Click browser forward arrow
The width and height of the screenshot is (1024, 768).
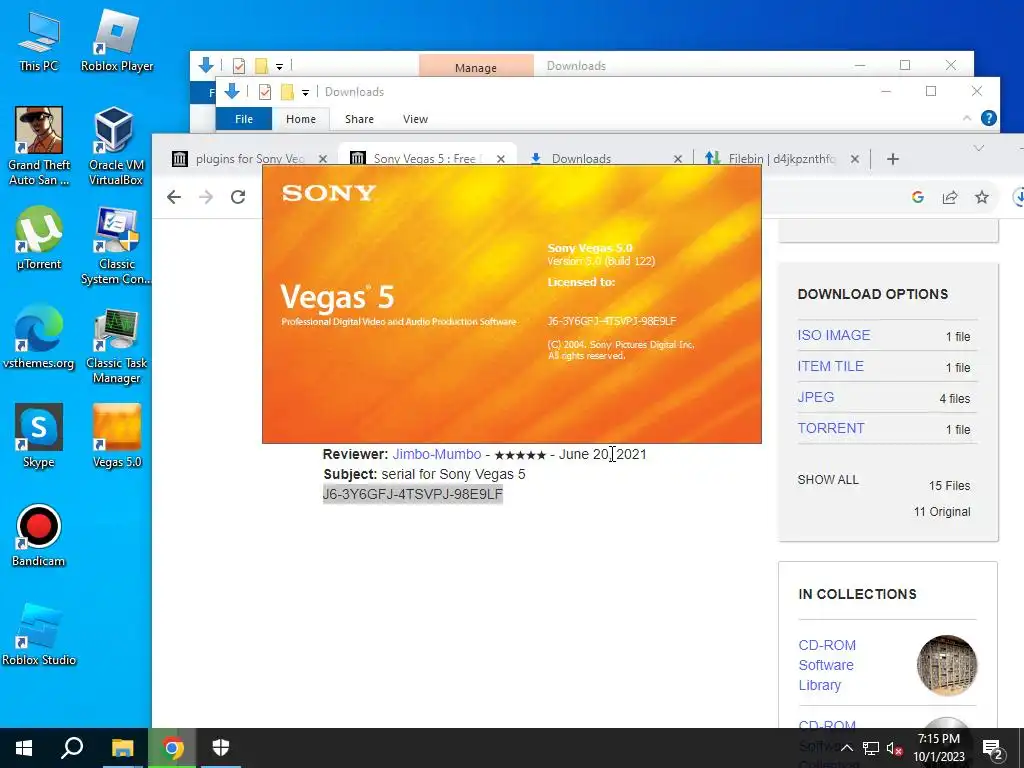[x=206, y=197]
